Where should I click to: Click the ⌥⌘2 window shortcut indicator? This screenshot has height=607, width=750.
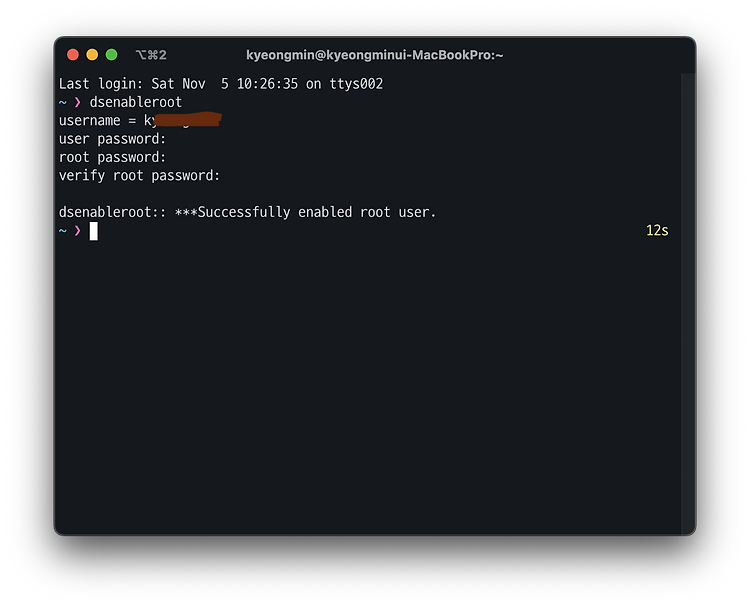click(151, 55)
